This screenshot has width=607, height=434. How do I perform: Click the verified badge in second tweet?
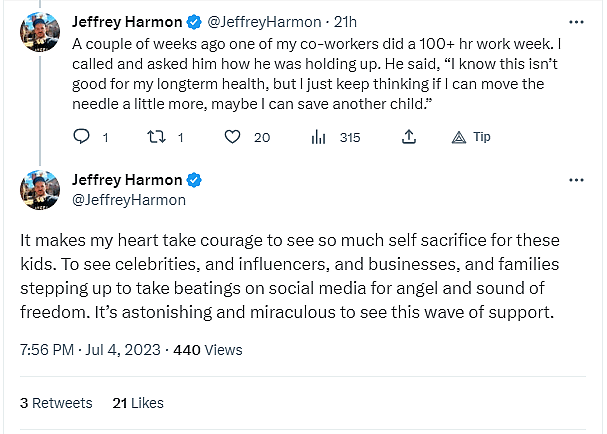point(194,180)
